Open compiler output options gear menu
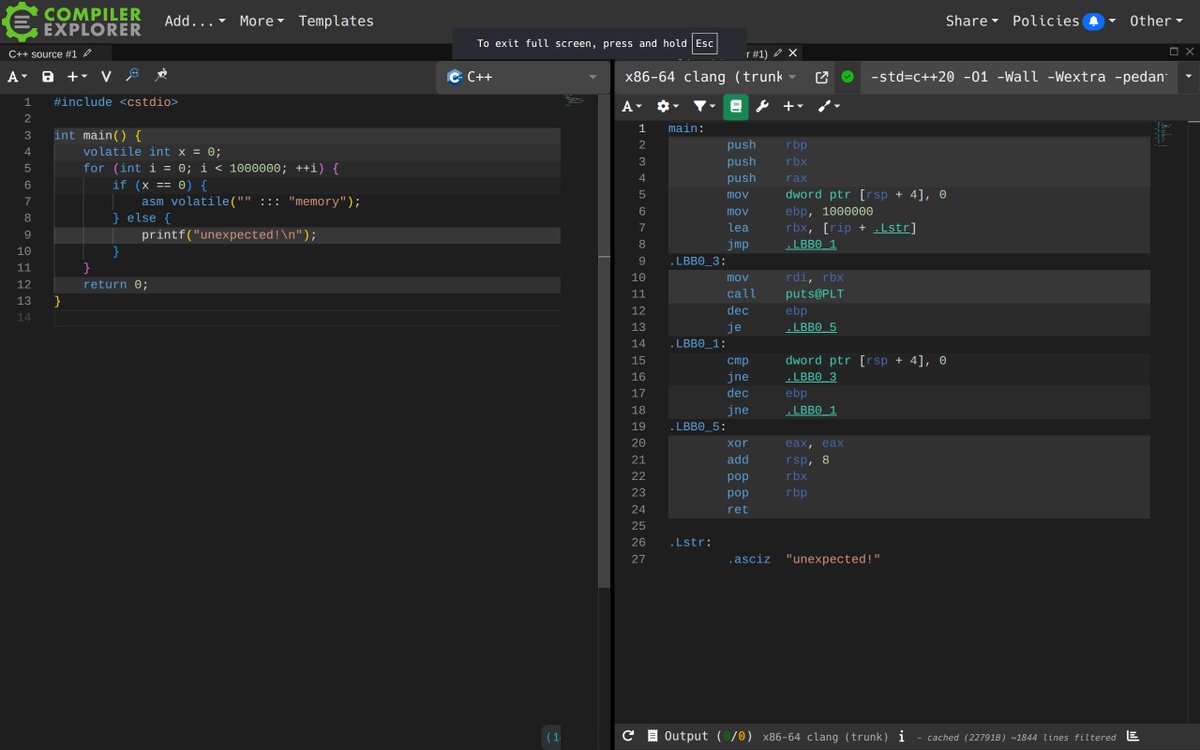The image size is (1200, 750). 667,106
